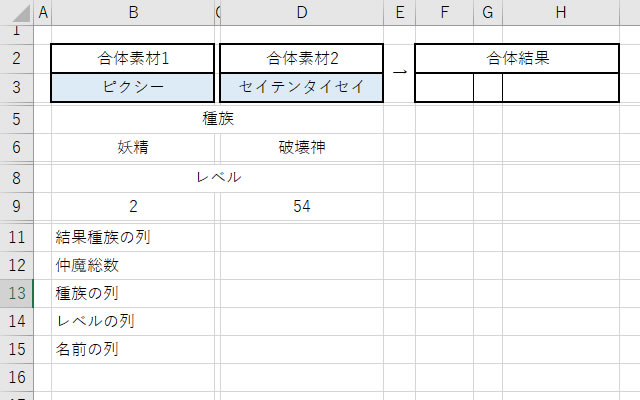Viewport: 640px width, 400px height.
Task: Click the 名前の列 label cell
Action: click(133, 350)
